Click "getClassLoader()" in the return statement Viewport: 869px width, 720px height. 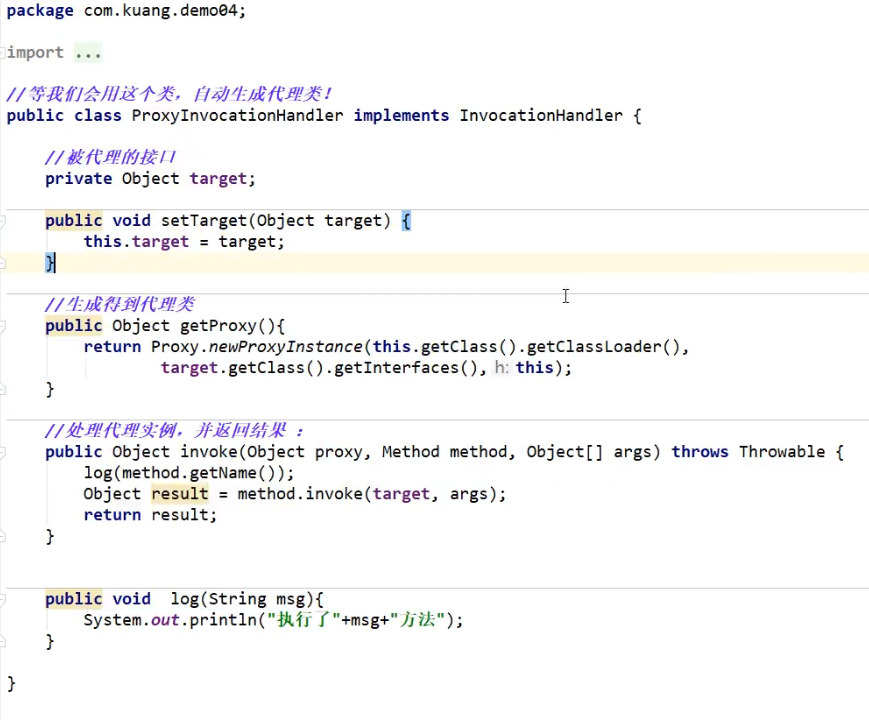tap(603, 346)
